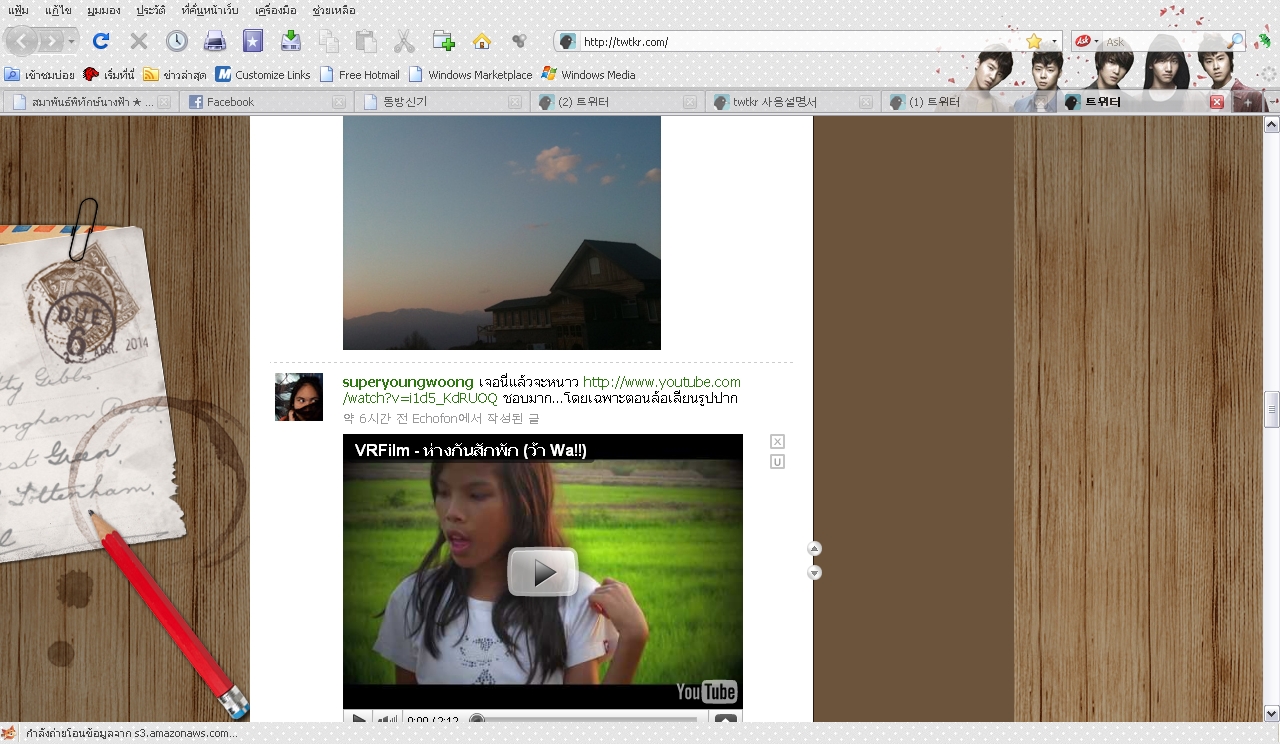This screenshot has height=744, width=1280.
Task: Bookmark this page with the star
Action: [1034, 42]
